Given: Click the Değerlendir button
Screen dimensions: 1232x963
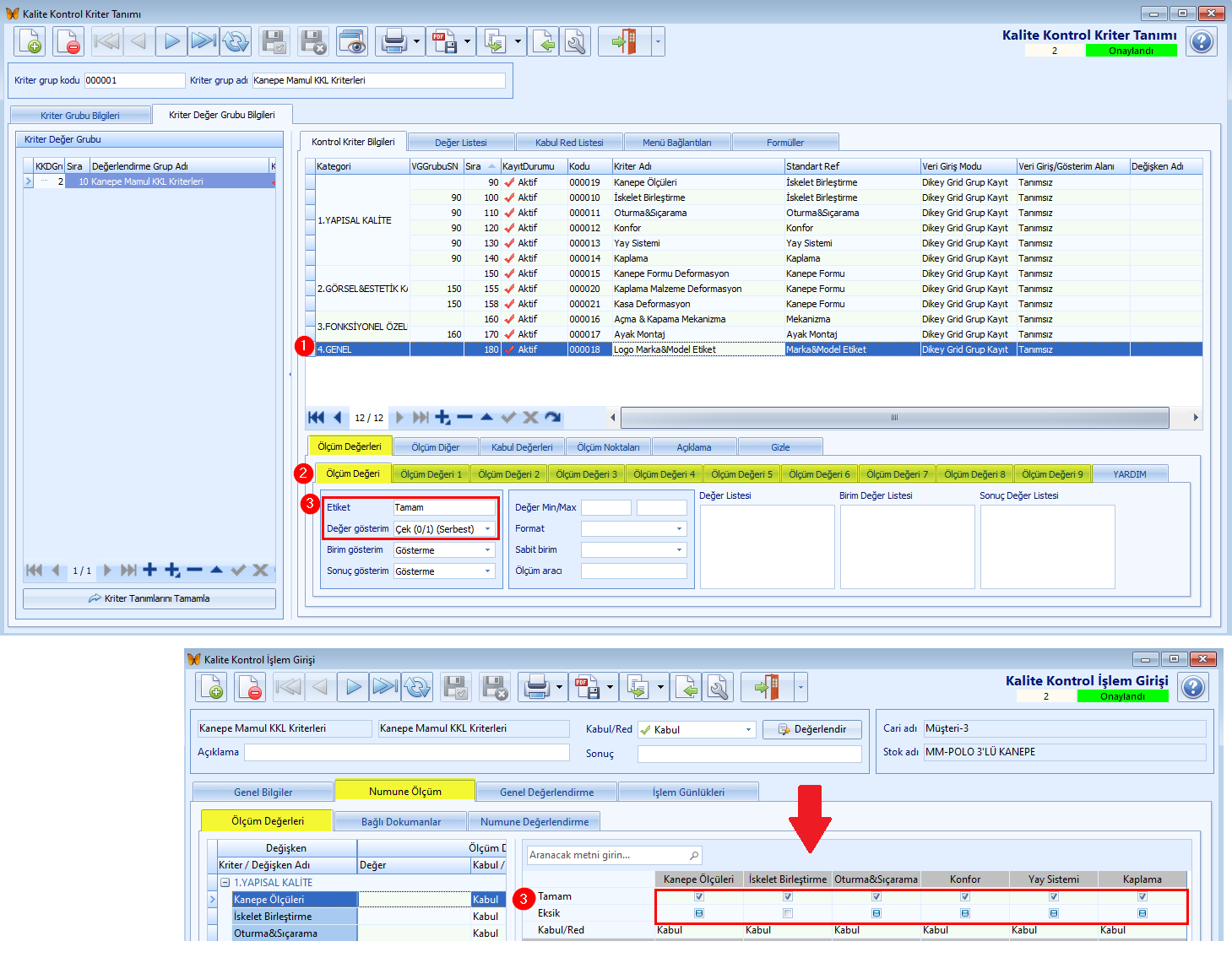Looking at the screenshot, I should 811,729.
